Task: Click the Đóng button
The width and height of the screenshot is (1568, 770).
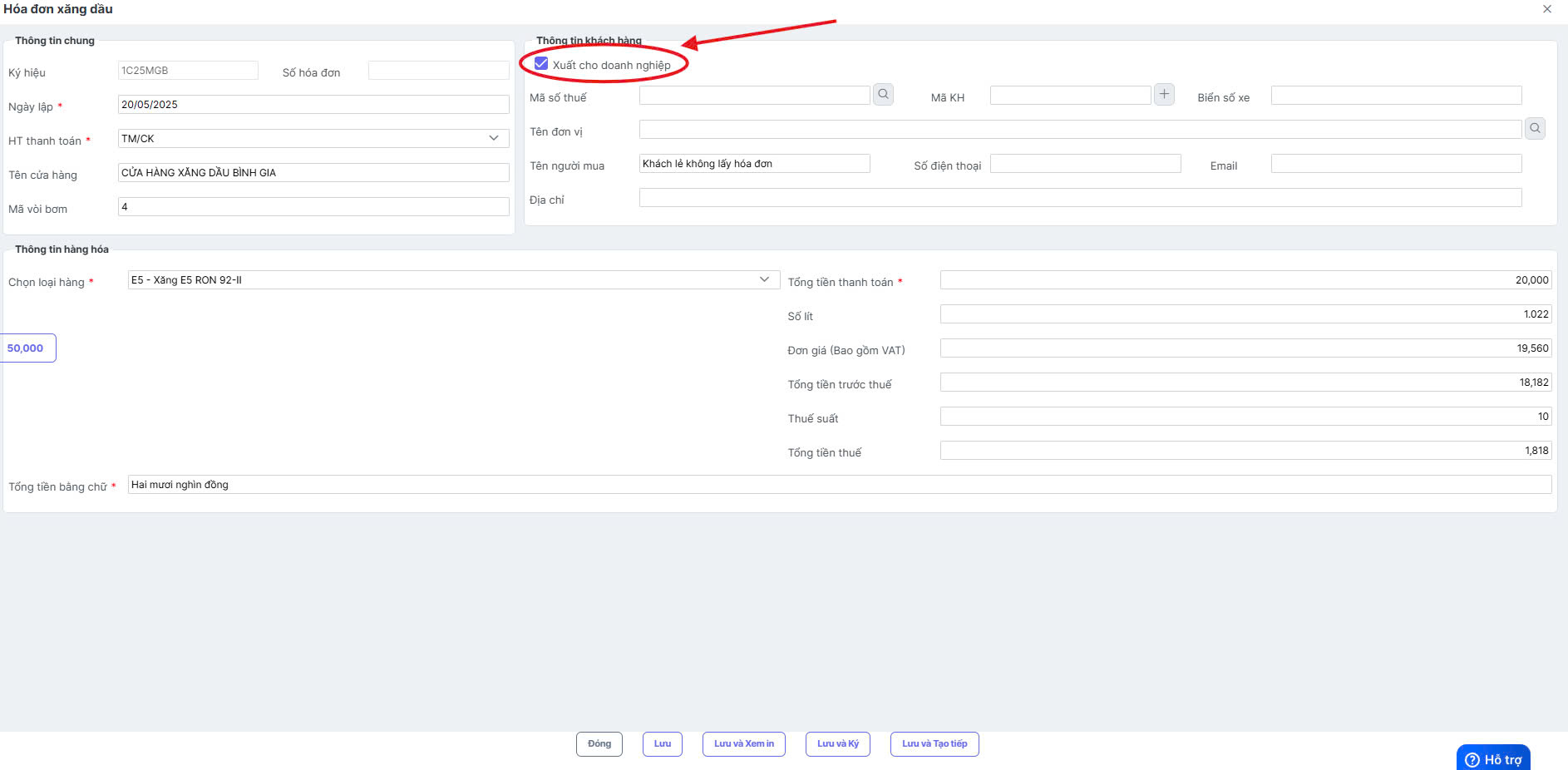Action: click(599, 744)
